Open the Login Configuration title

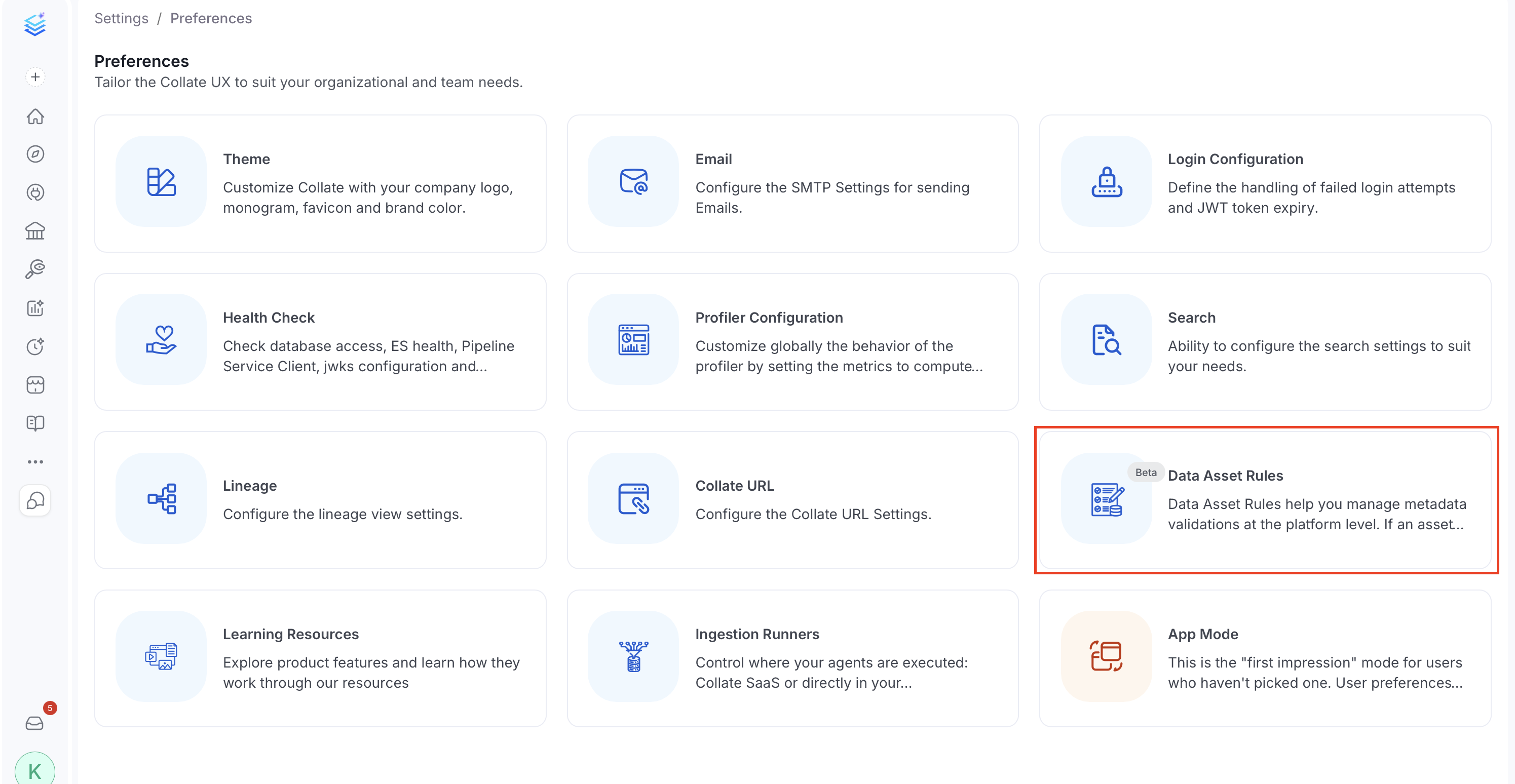(x=1235, y=159)
